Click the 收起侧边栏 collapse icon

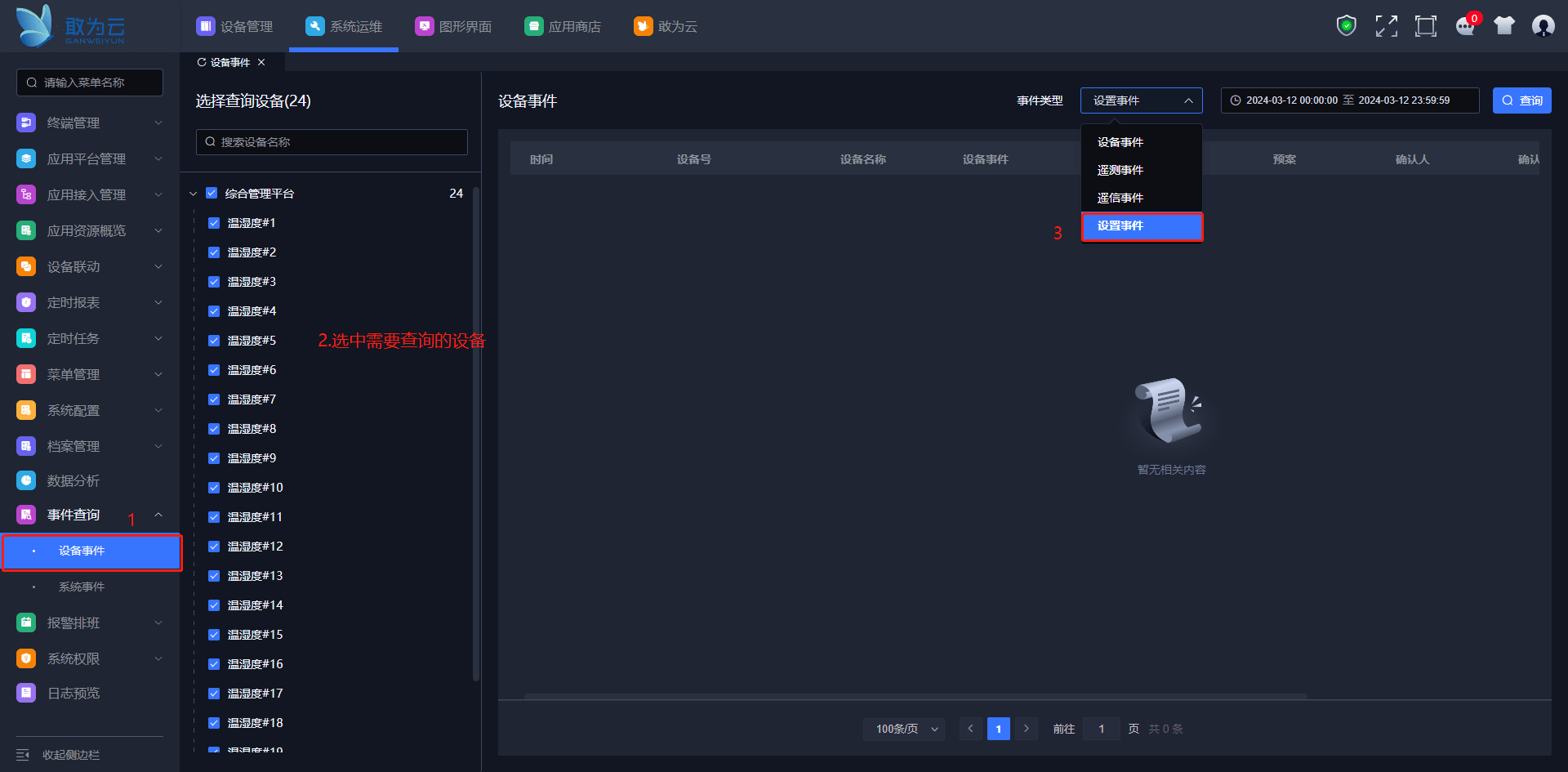click(23, 755)
